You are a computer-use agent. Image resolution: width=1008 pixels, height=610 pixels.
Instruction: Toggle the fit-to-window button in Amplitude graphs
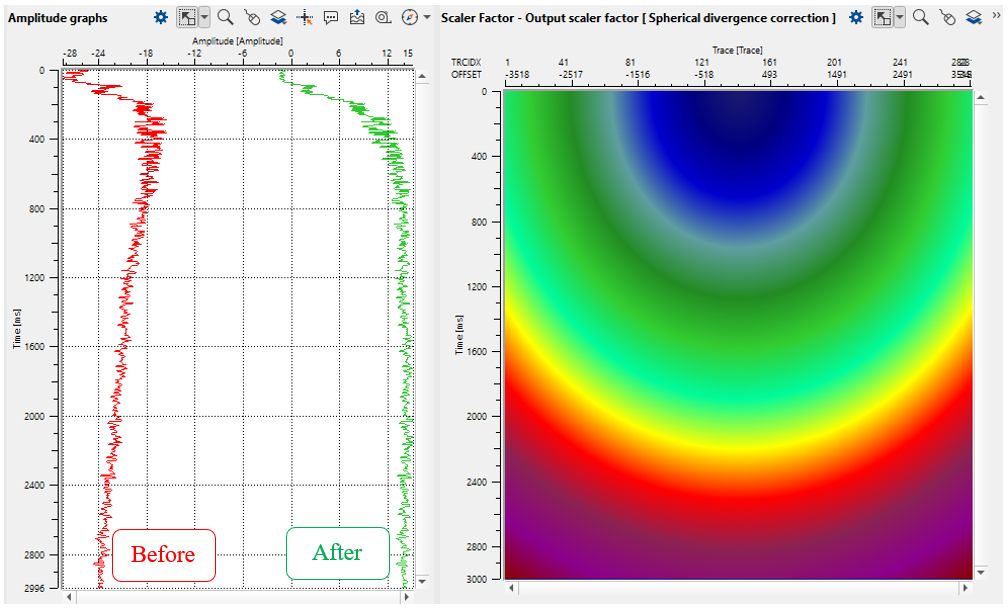click(x=187, y=17)
